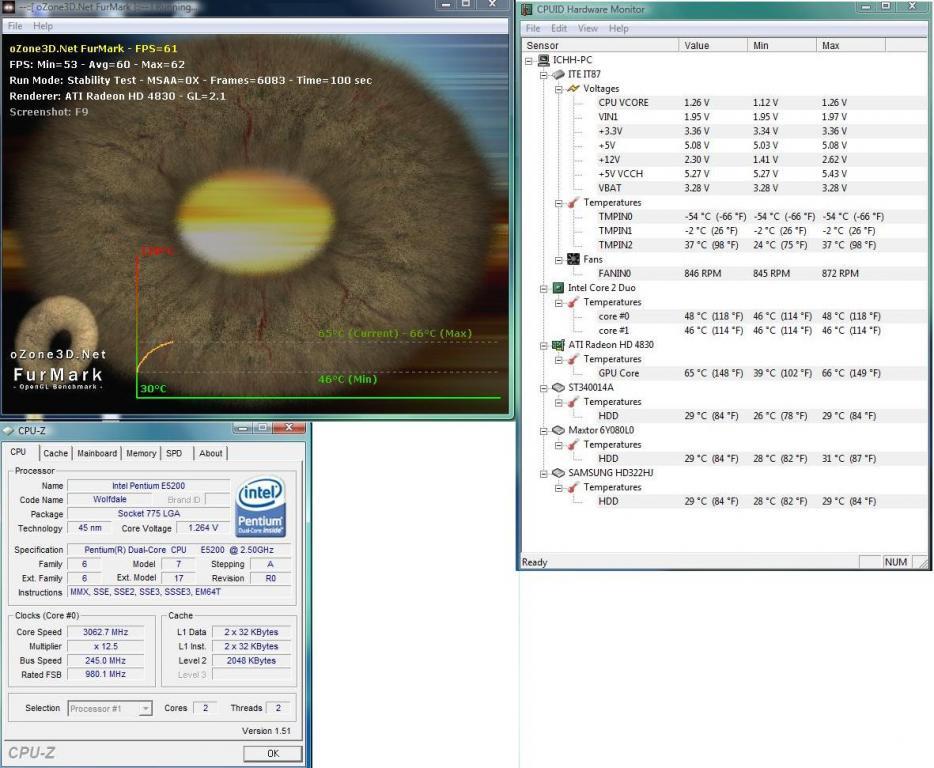Screen dimensions: 934x768
Task: Collapse the ITE IT87 tree node
Action: (544, 75)
